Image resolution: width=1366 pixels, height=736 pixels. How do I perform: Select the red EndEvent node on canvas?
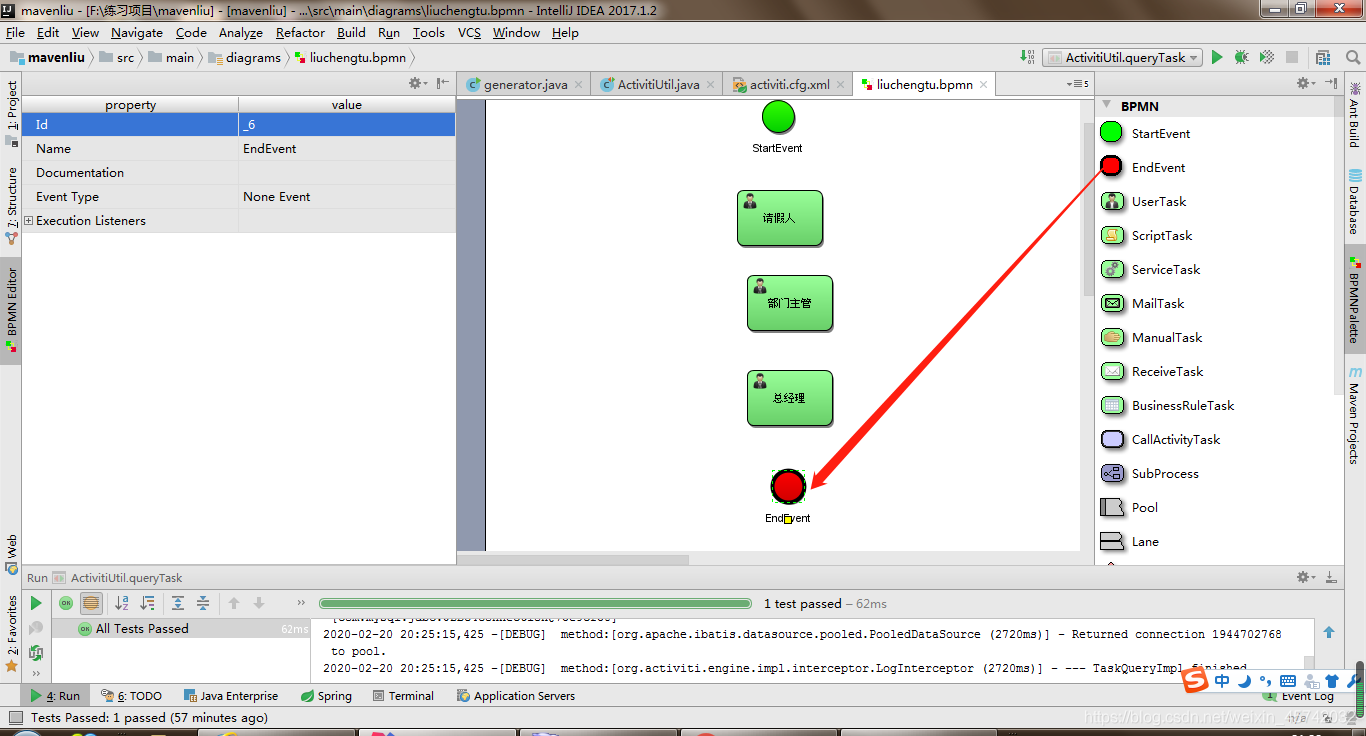(x=788, y=486)
